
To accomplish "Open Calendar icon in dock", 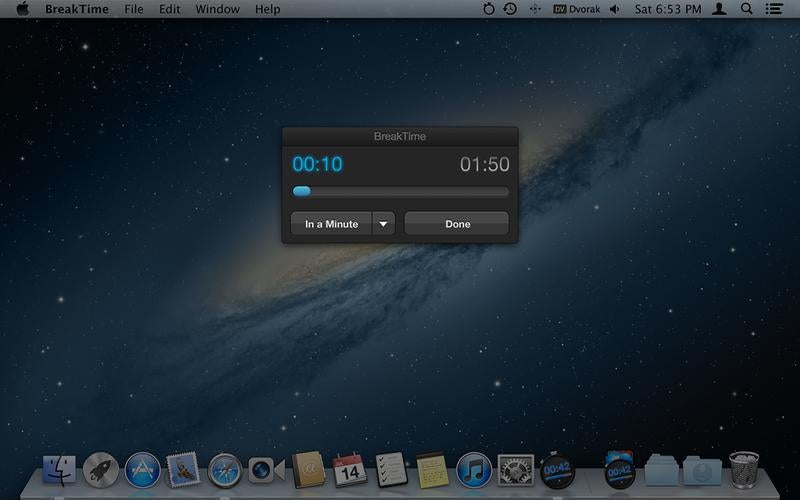I will [x=348, y=469].
